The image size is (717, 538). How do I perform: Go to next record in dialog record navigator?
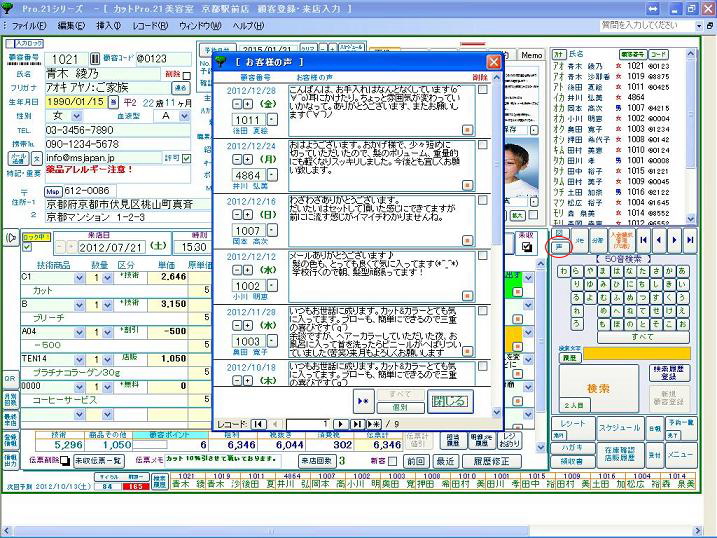341,424
